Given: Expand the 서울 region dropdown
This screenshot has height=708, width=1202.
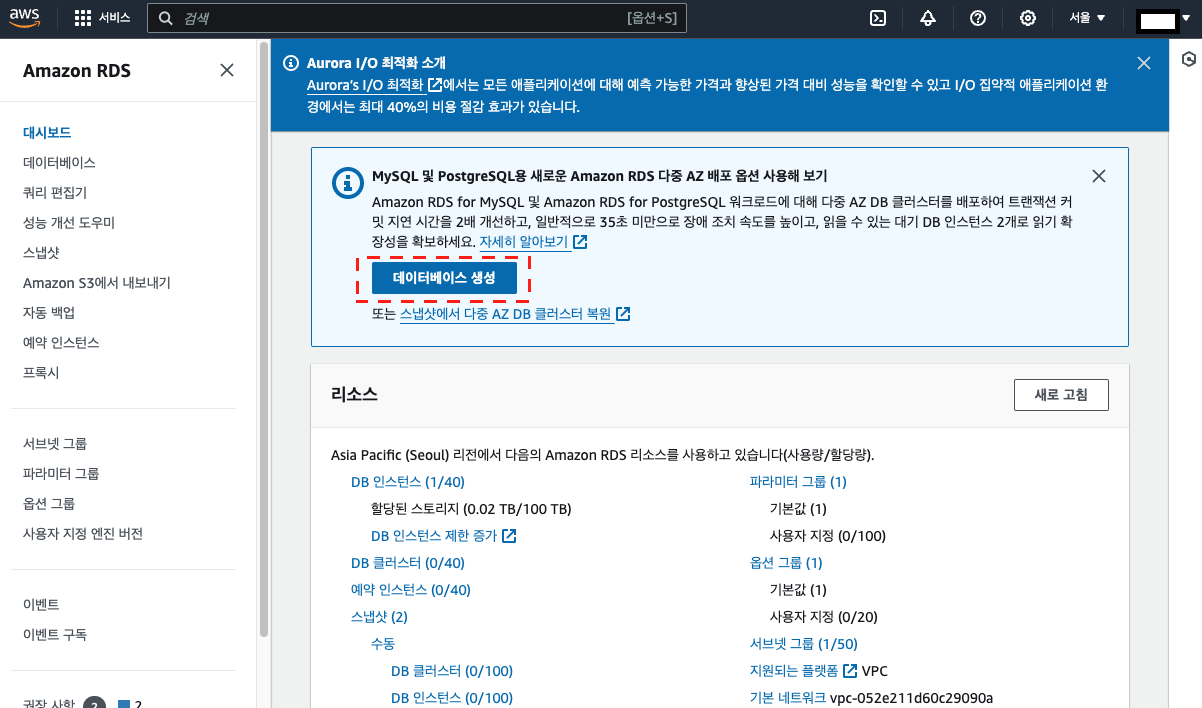Looking at the screenshot, I should click(x=1087, y=18).
